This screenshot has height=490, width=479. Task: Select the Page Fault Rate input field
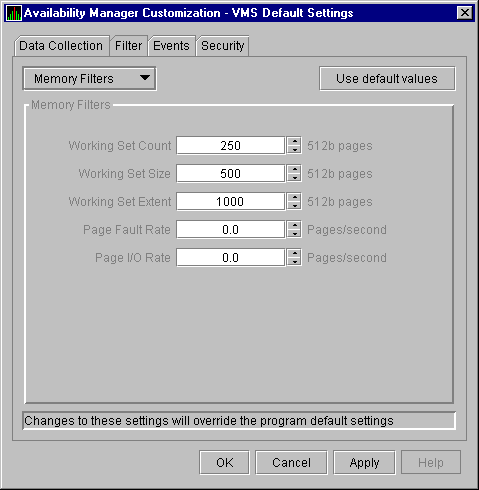coord(231,229)
